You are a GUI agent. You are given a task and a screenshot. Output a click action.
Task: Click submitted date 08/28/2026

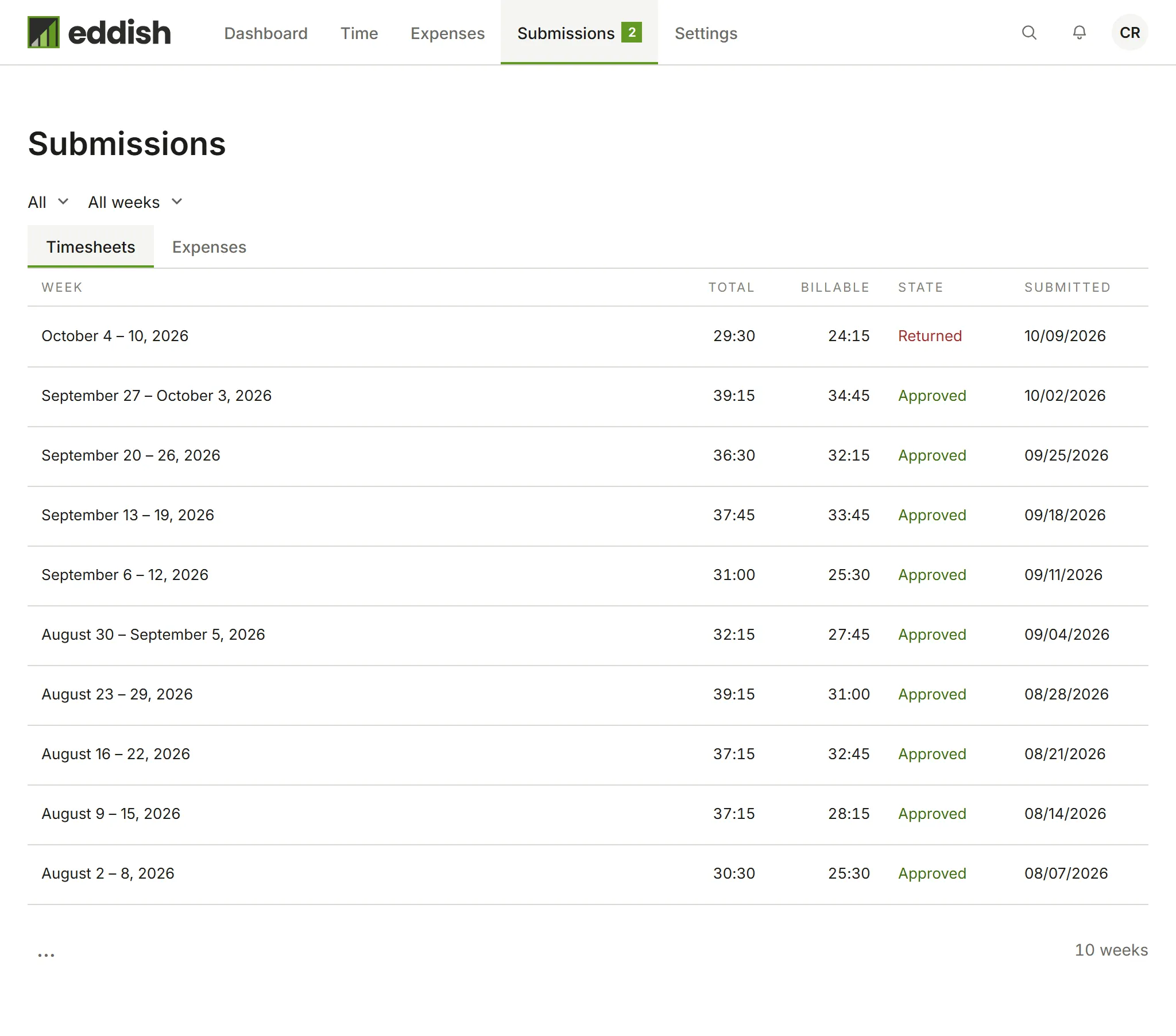[x=1066, y=694]
